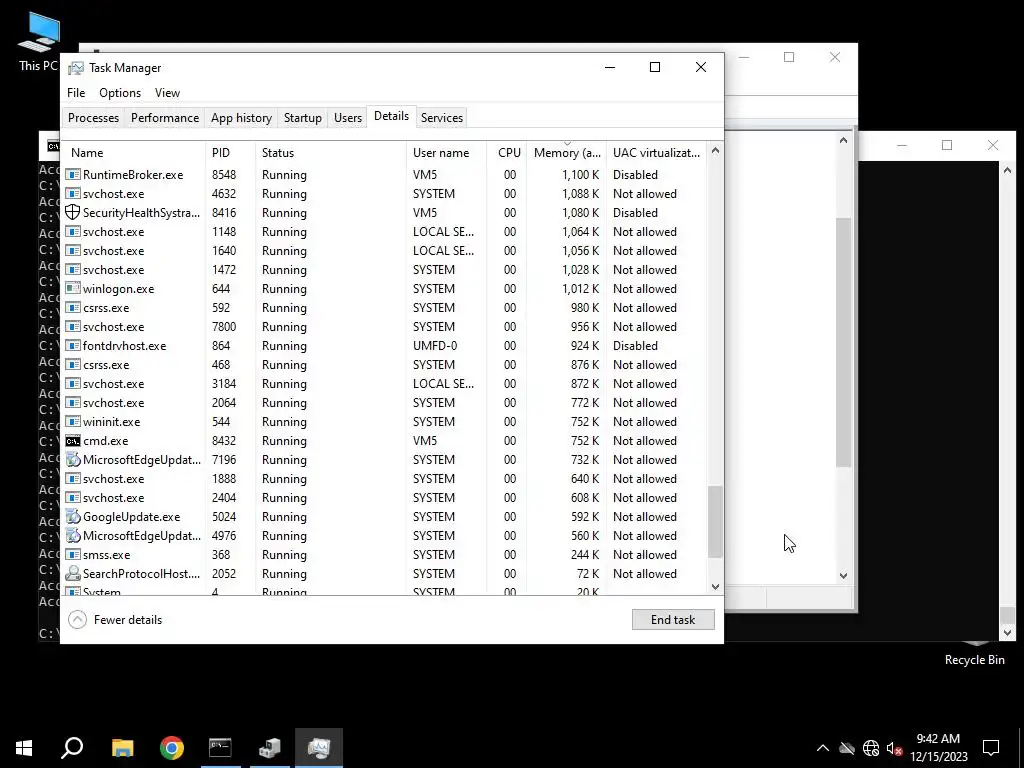The width and height of the screenshot is (1024, 768).
Task: Select svchost.exe row with PID 1888
Action: click(385, 479)
